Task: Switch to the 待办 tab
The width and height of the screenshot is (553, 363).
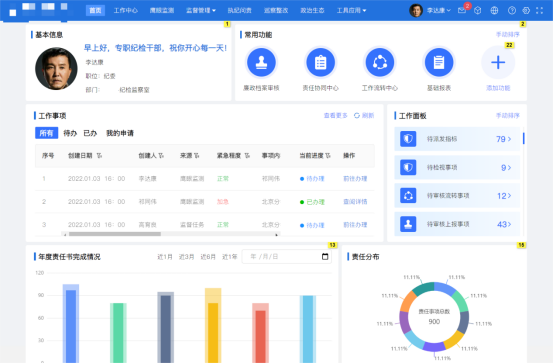Action: [70, 133]
